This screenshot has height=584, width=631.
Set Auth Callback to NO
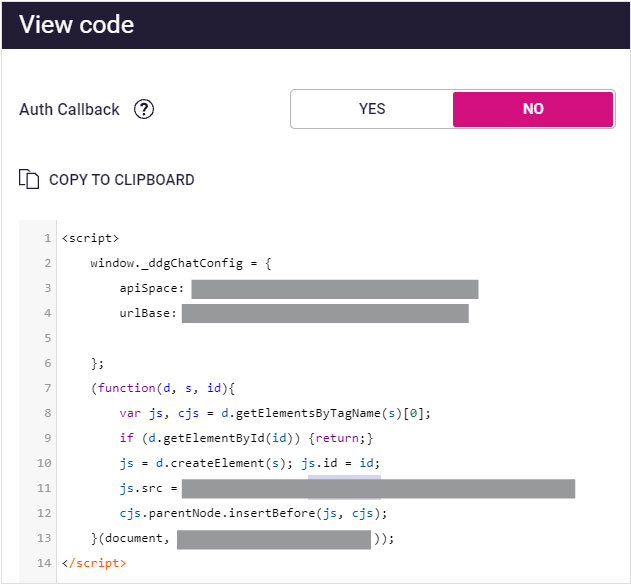pos(533,109)
